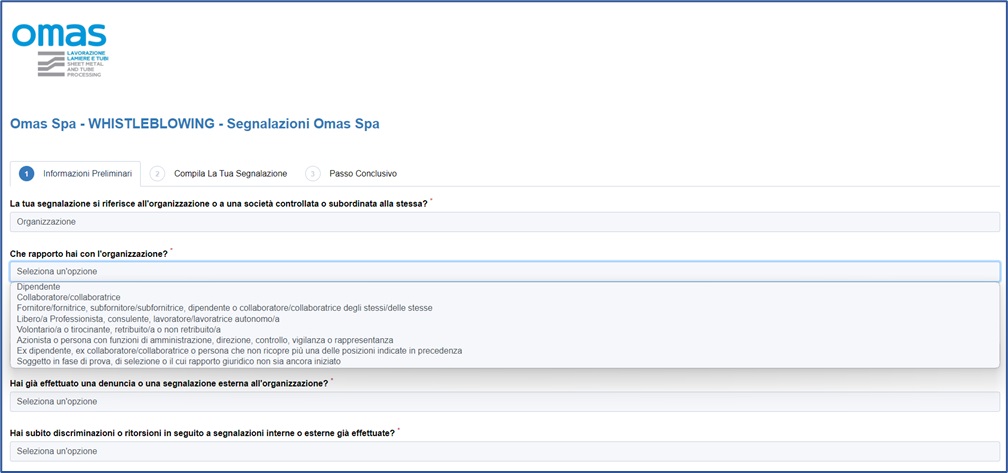The height and width of the screenshot is (473, 1008).
Task: Switch to Compila La Tua Segnalazione tab
Action: [219, 174]
